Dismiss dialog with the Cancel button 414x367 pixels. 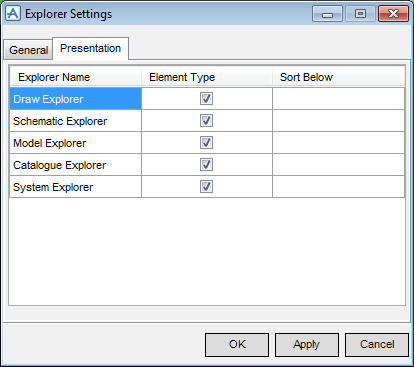[377, 345]
